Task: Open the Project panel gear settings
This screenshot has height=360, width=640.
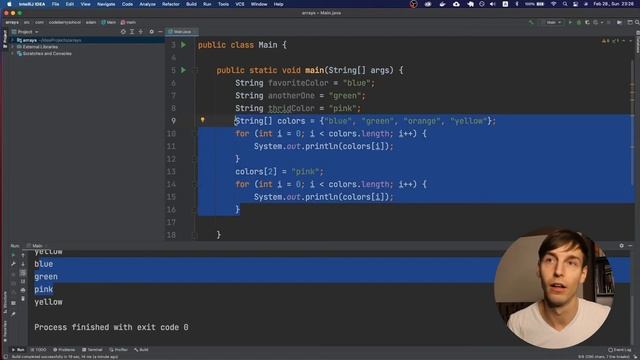Action: [x=151, y=31]
